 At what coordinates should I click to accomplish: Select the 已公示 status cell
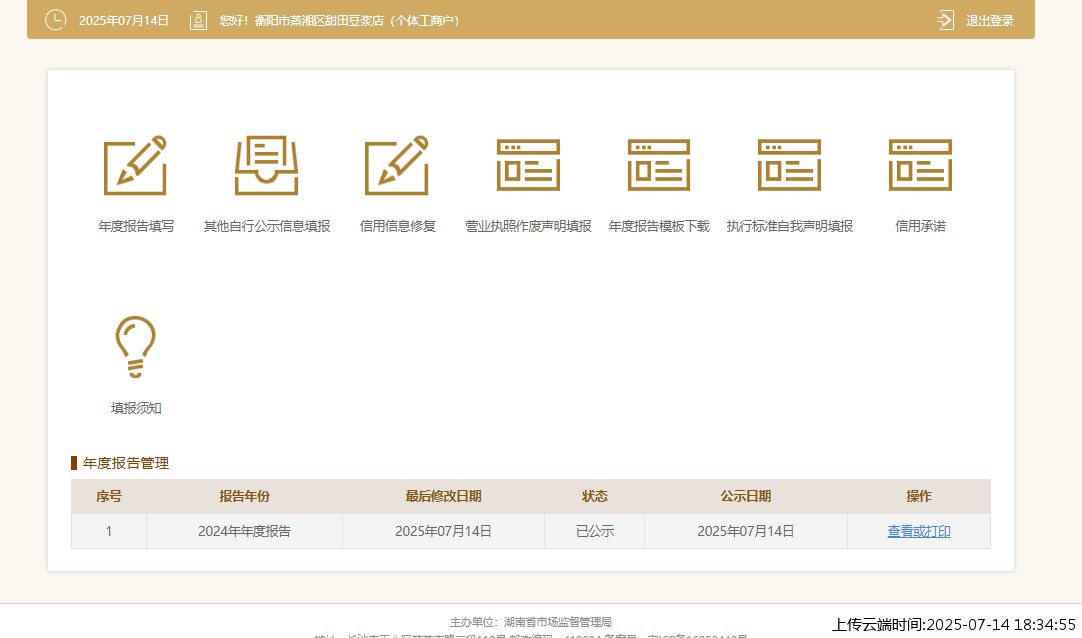(x=595, y=531)
